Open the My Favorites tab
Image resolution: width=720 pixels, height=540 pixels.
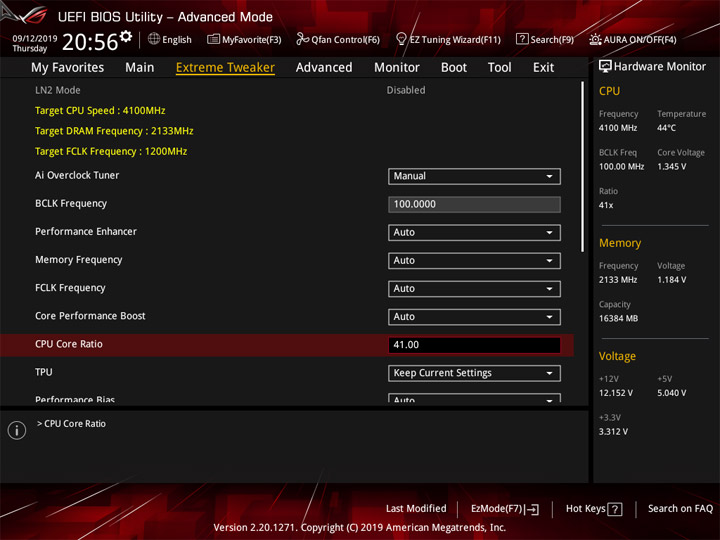68,68
